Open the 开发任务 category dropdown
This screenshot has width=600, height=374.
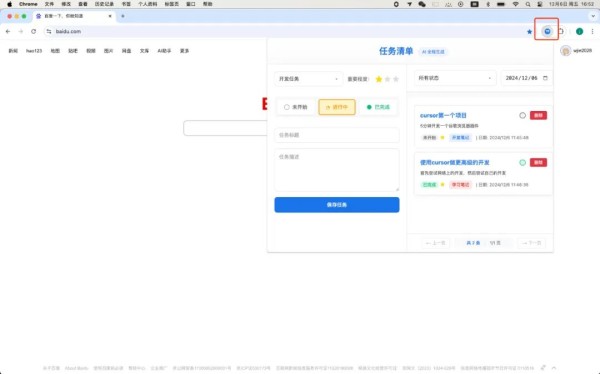pos(308,79)
